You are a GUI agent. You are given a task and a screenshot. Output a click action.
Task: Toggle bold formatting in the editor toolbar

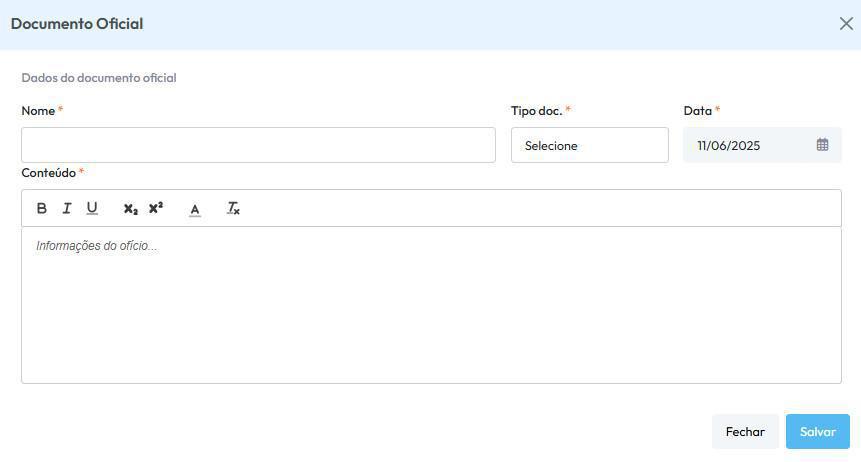click(x=41, y=208)
